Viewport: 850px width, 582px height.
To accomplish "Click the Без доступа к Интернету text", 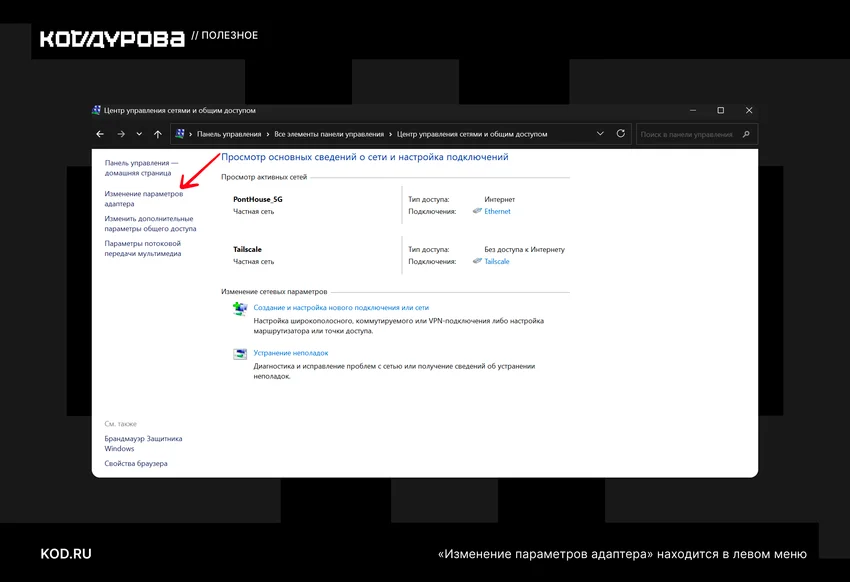I will coord(524,249).
